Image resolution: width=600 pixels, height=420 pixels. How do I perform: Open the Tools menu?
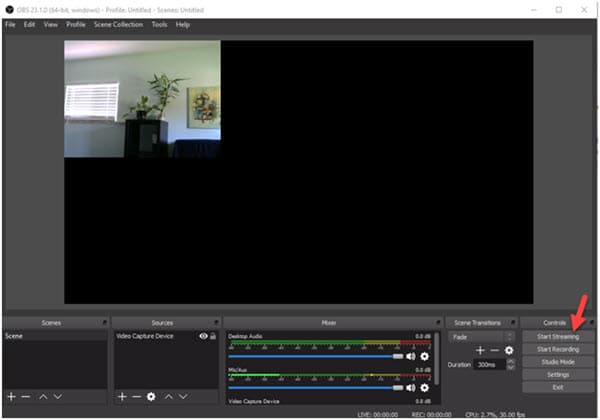160,25
